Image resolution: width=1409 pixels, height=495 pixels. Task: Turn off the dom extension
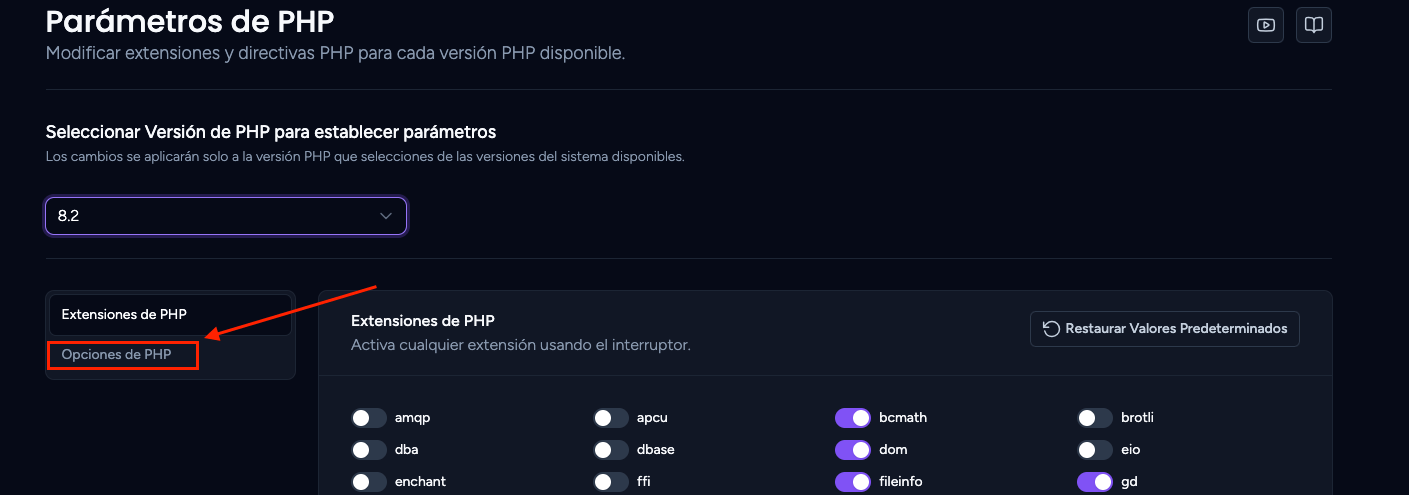(x=853, y=450)
